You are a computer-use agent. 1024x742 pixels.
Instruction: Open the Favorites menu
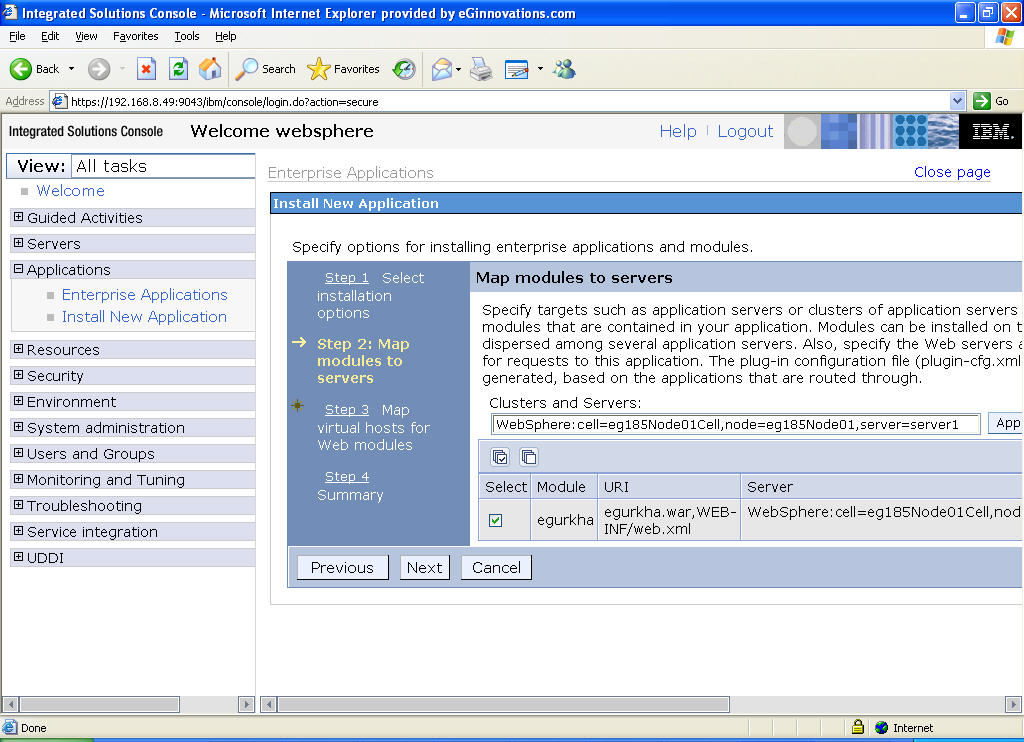click(135, 37)
